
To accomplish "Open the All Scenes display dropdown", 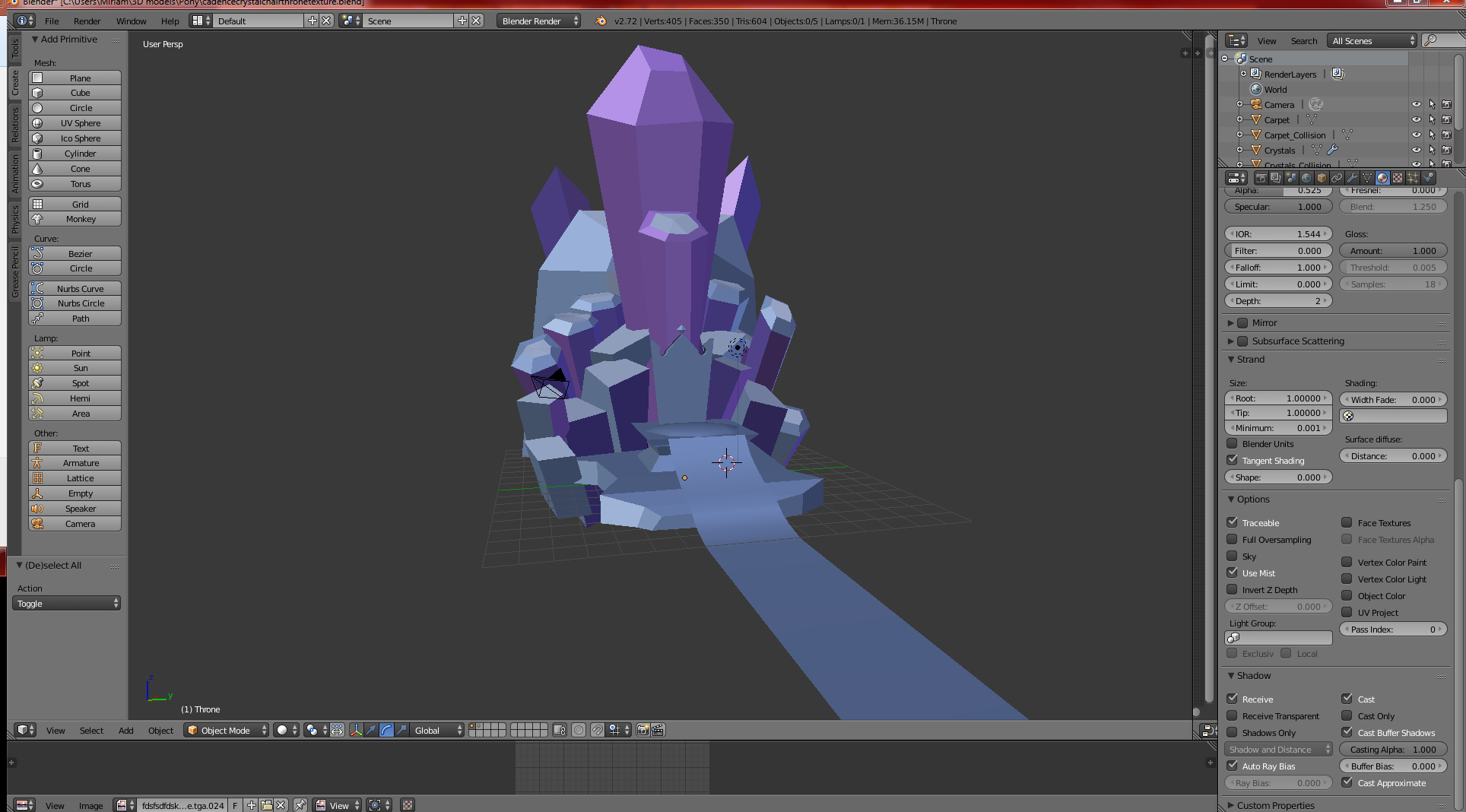I will pyautogui.click(x=1372, y=41).
